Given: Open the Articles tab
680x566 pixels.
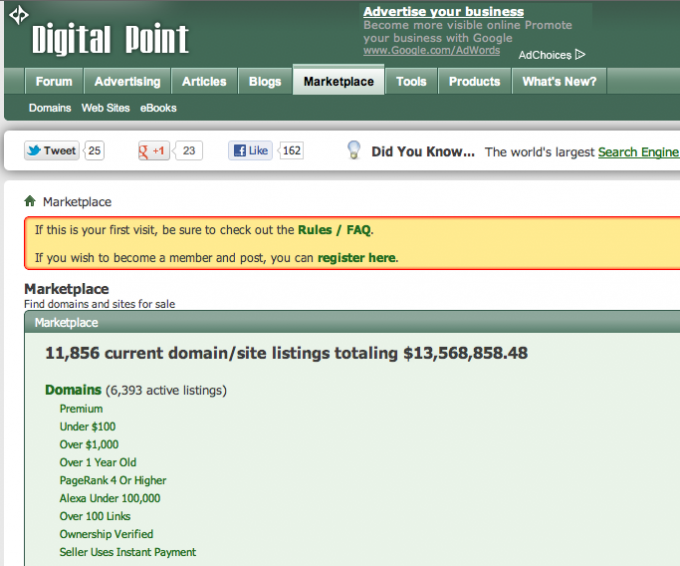Looking at the screenshot, I should coord(204,82).
